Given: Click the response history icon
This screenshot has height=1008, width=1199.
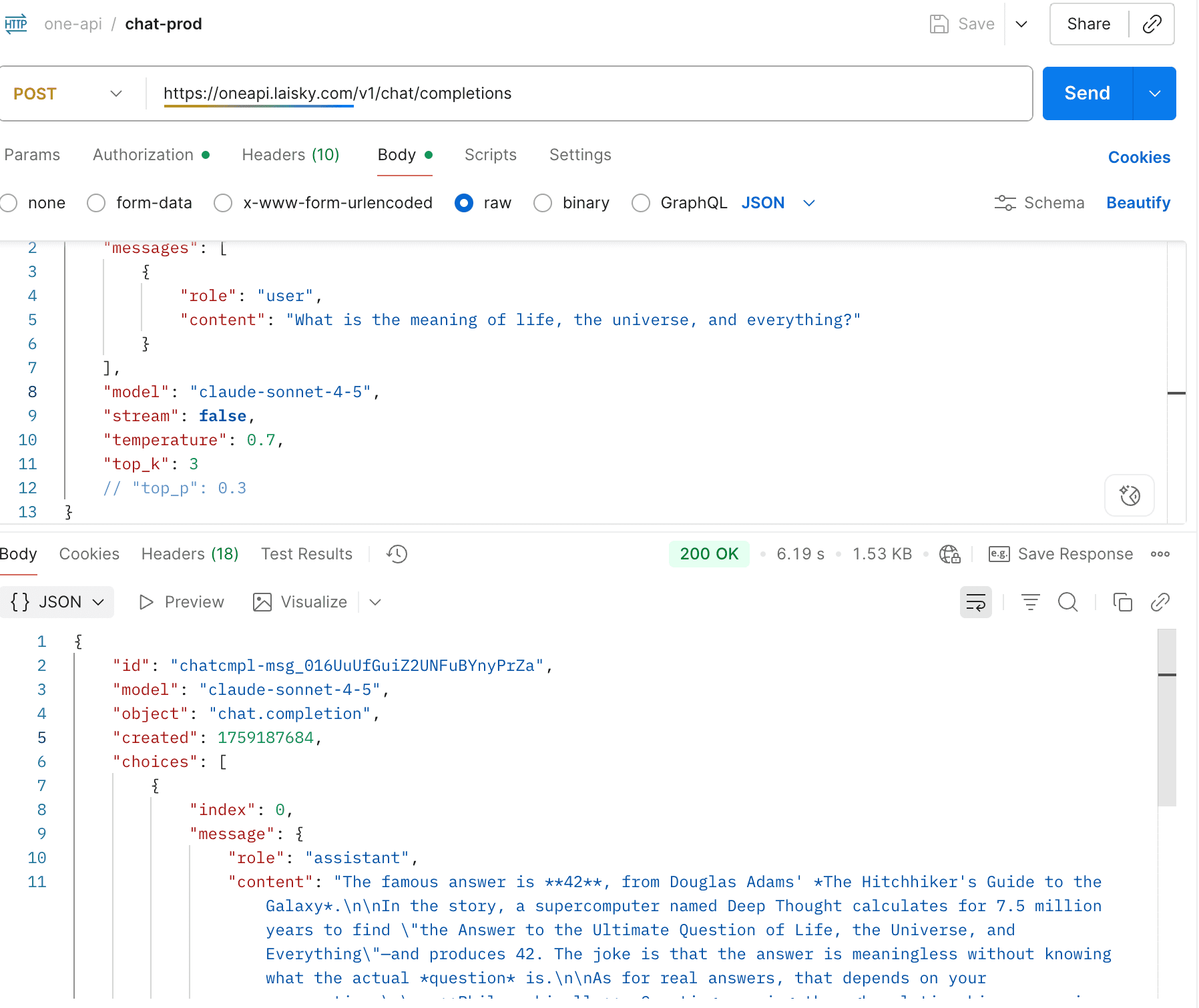Looking at the screenshot, I should tap(397, 554).
